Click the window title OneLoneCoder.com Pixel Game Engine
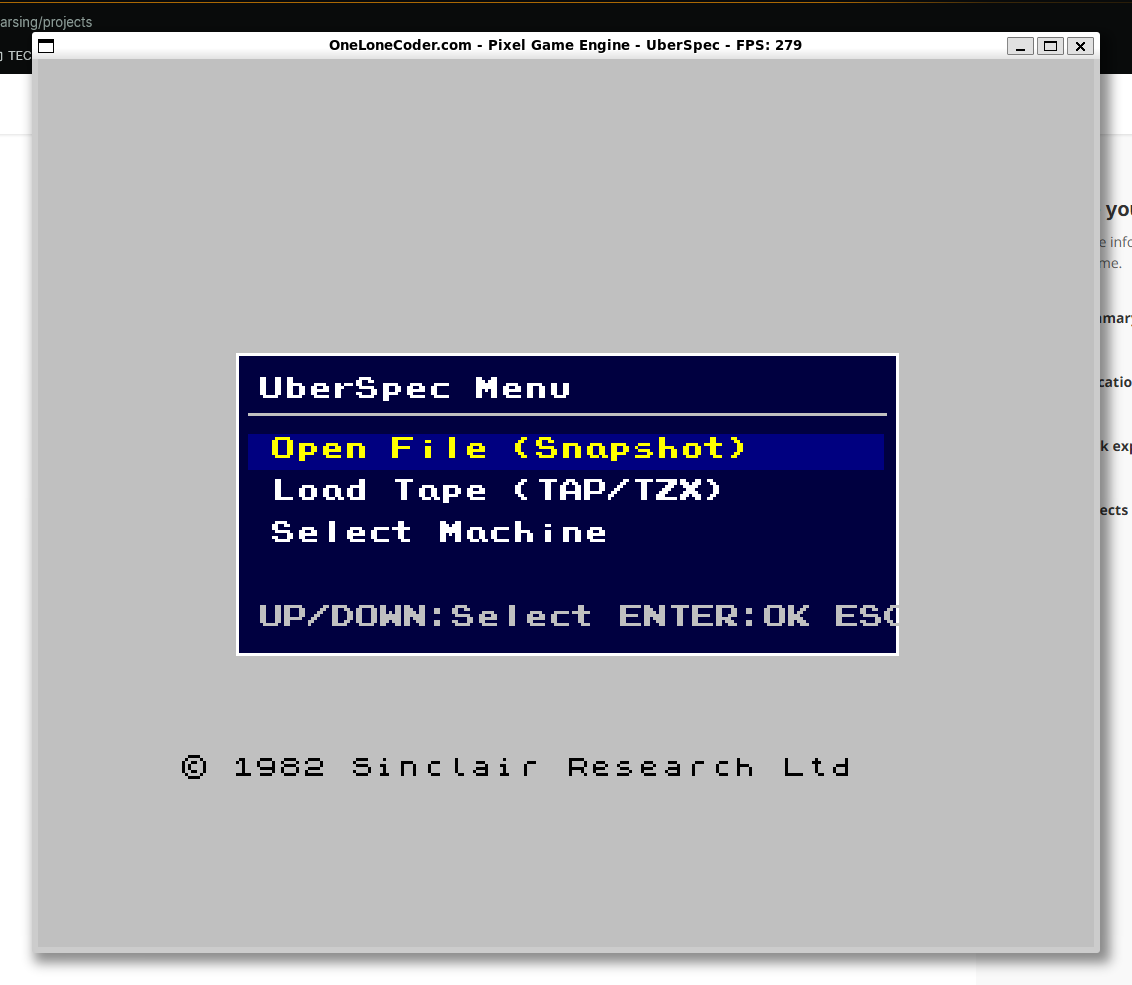 point(565,45)
